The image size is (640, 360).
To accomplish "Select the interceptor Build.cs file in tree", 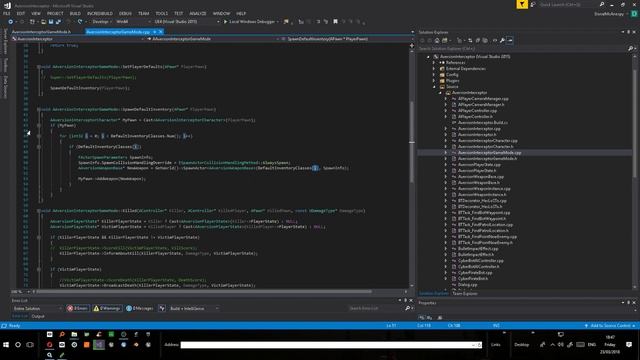I will coord(482,122).
